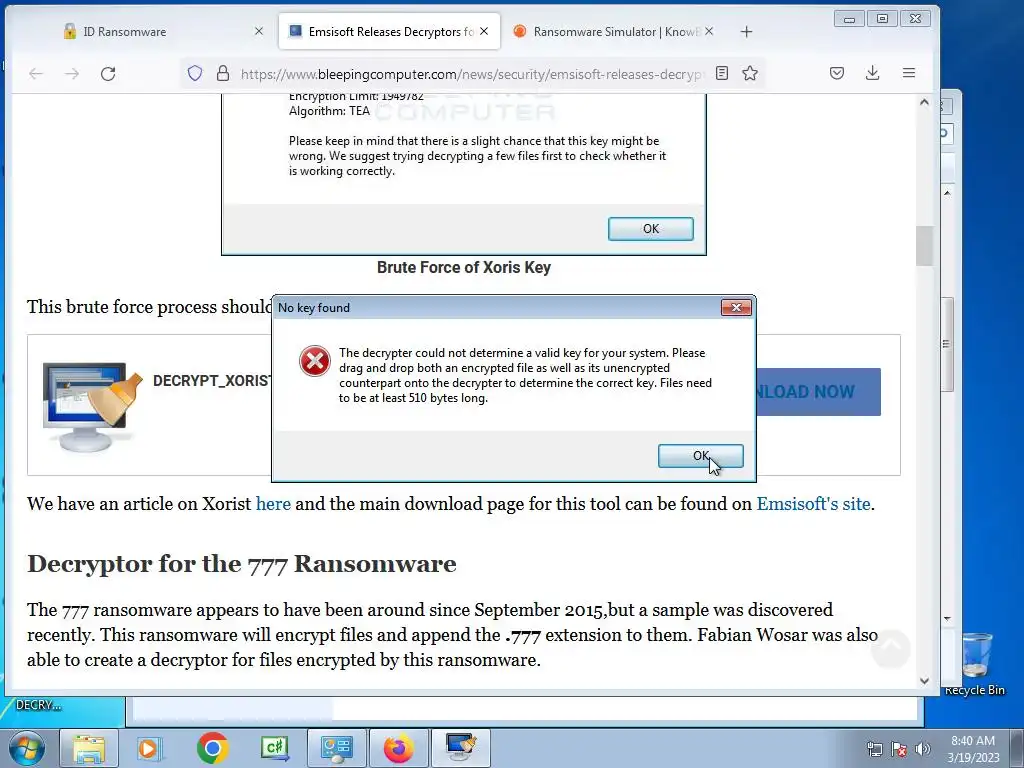Click the DOWNLOAD NOW button

tap(818, 392)
